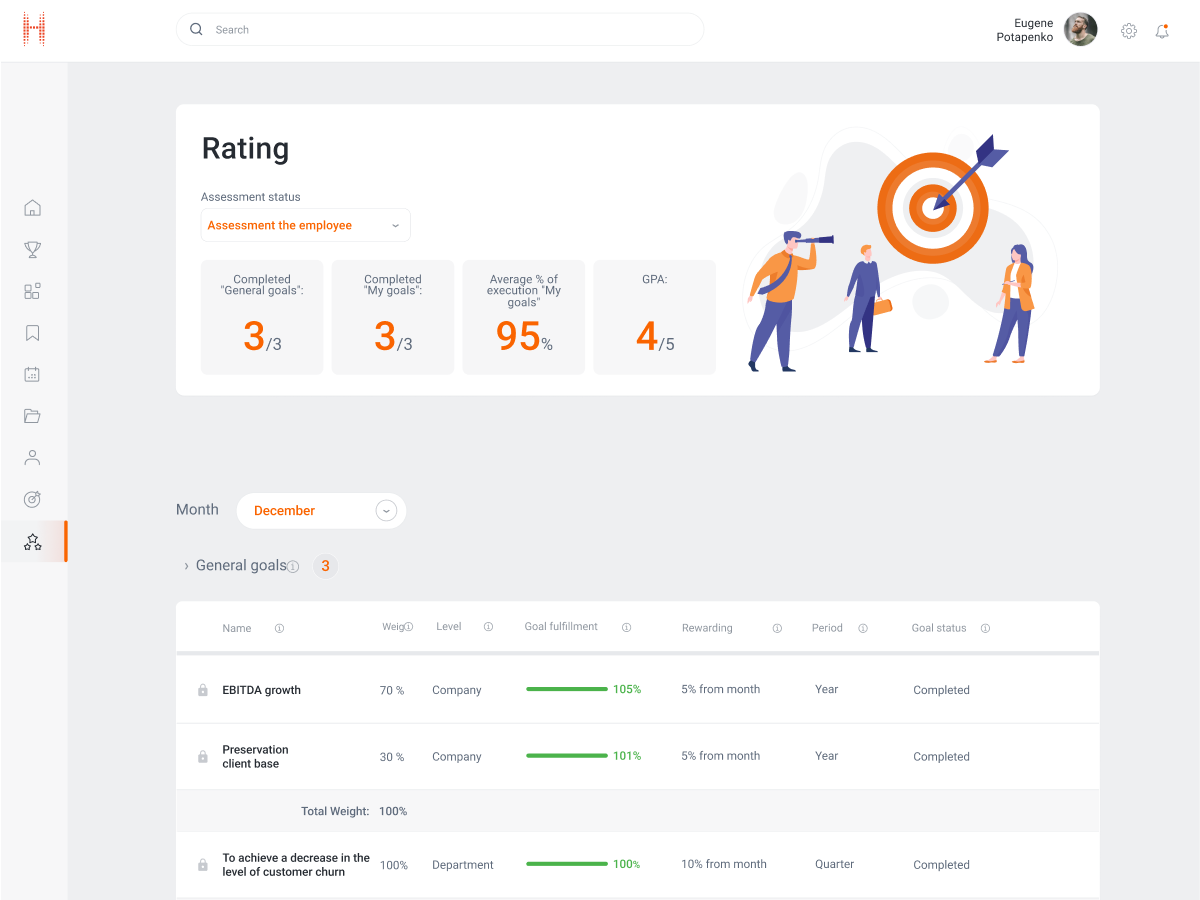Click the bookmark icon in sidebar

[x=32, y=333]
